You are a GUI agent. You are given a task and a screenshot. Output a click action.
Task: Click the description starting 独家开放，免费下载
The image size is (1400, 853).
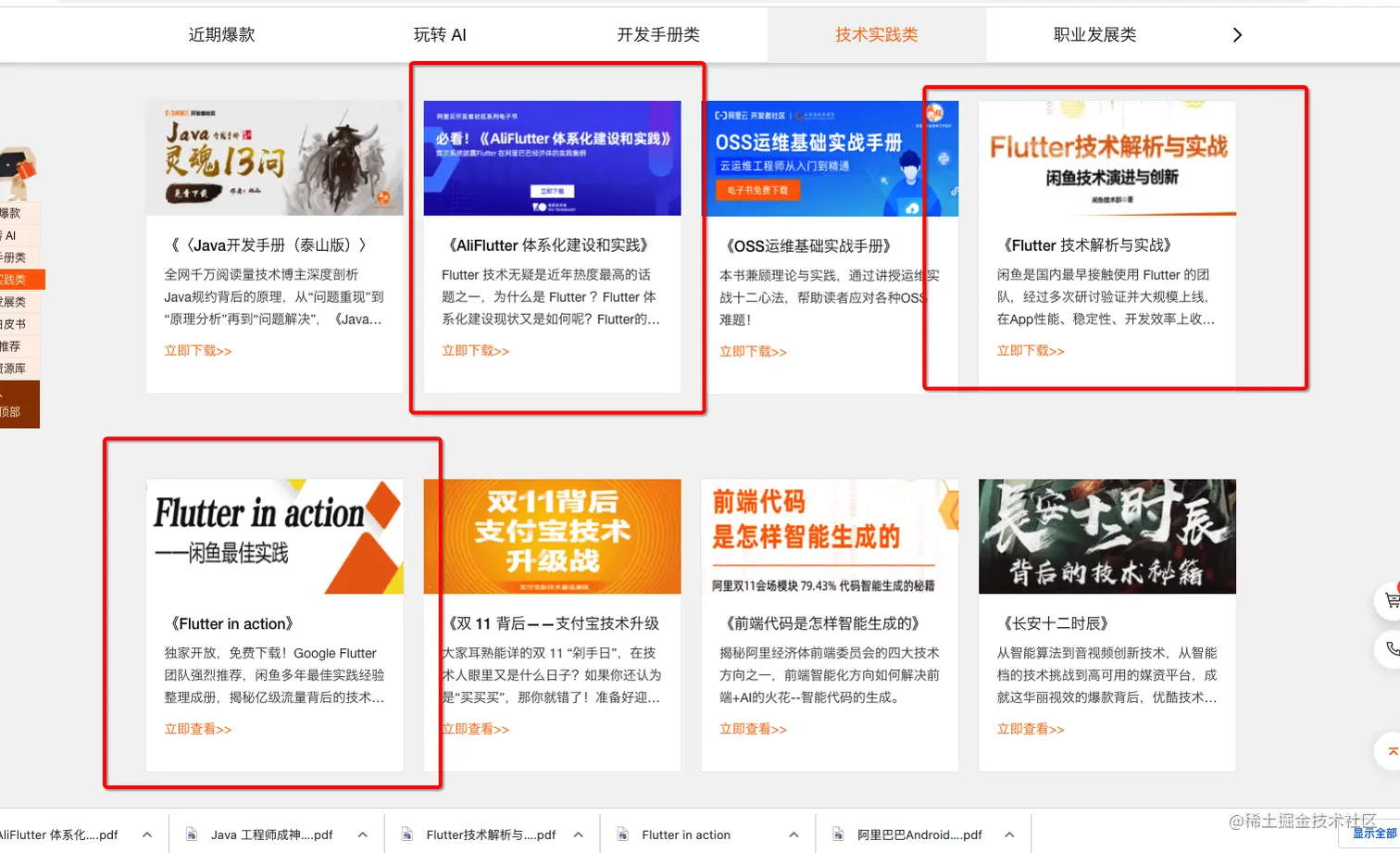coord(275,675)
